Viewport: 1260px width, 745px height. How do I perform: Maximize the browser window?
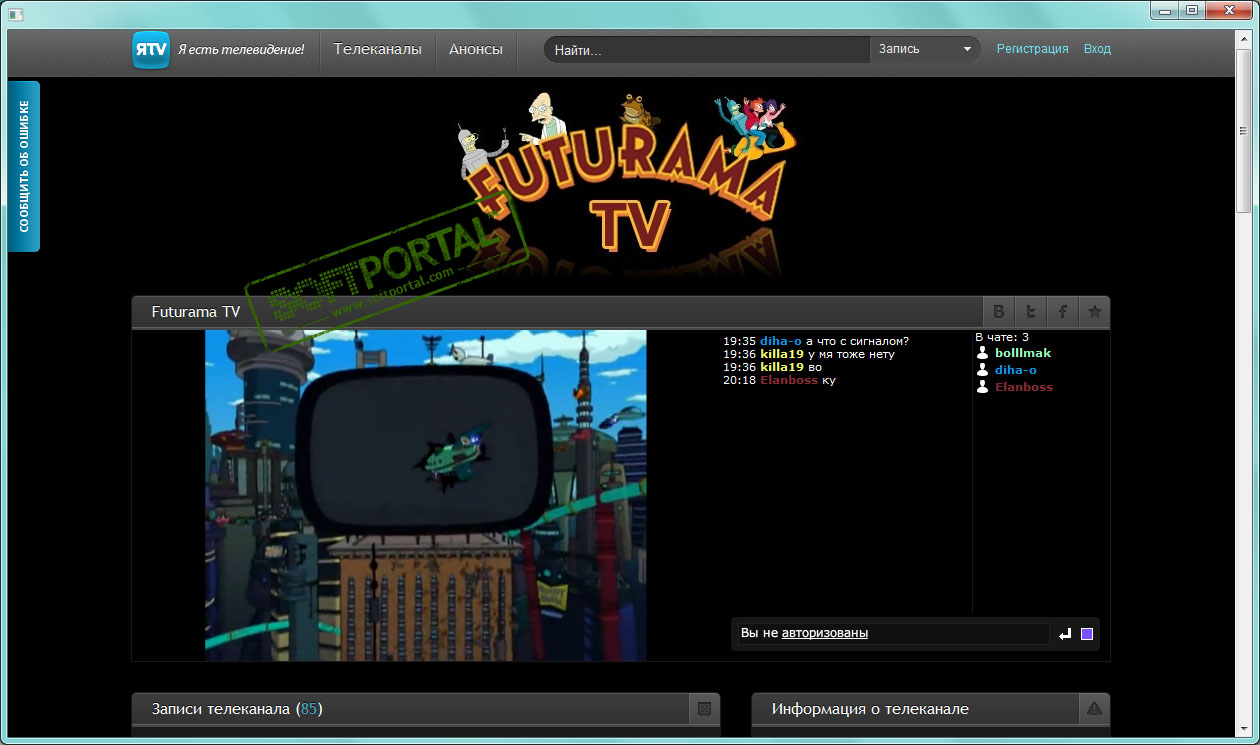pos(1191,10)
